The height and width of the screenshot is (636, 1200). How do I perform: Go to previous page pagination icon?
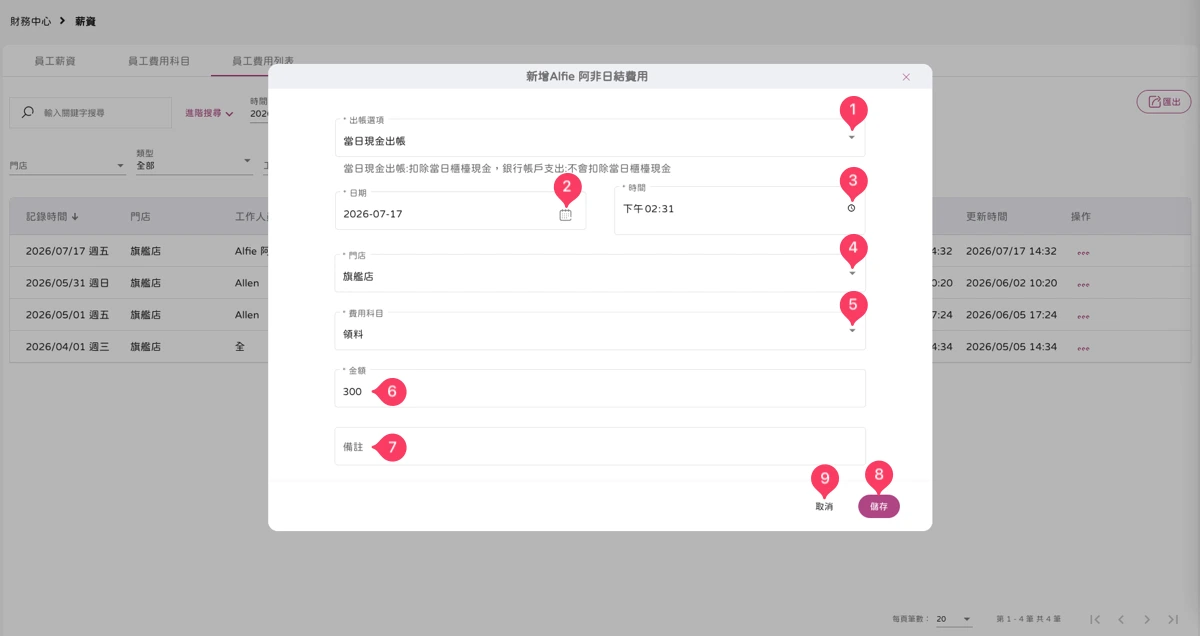[1121, 620]
